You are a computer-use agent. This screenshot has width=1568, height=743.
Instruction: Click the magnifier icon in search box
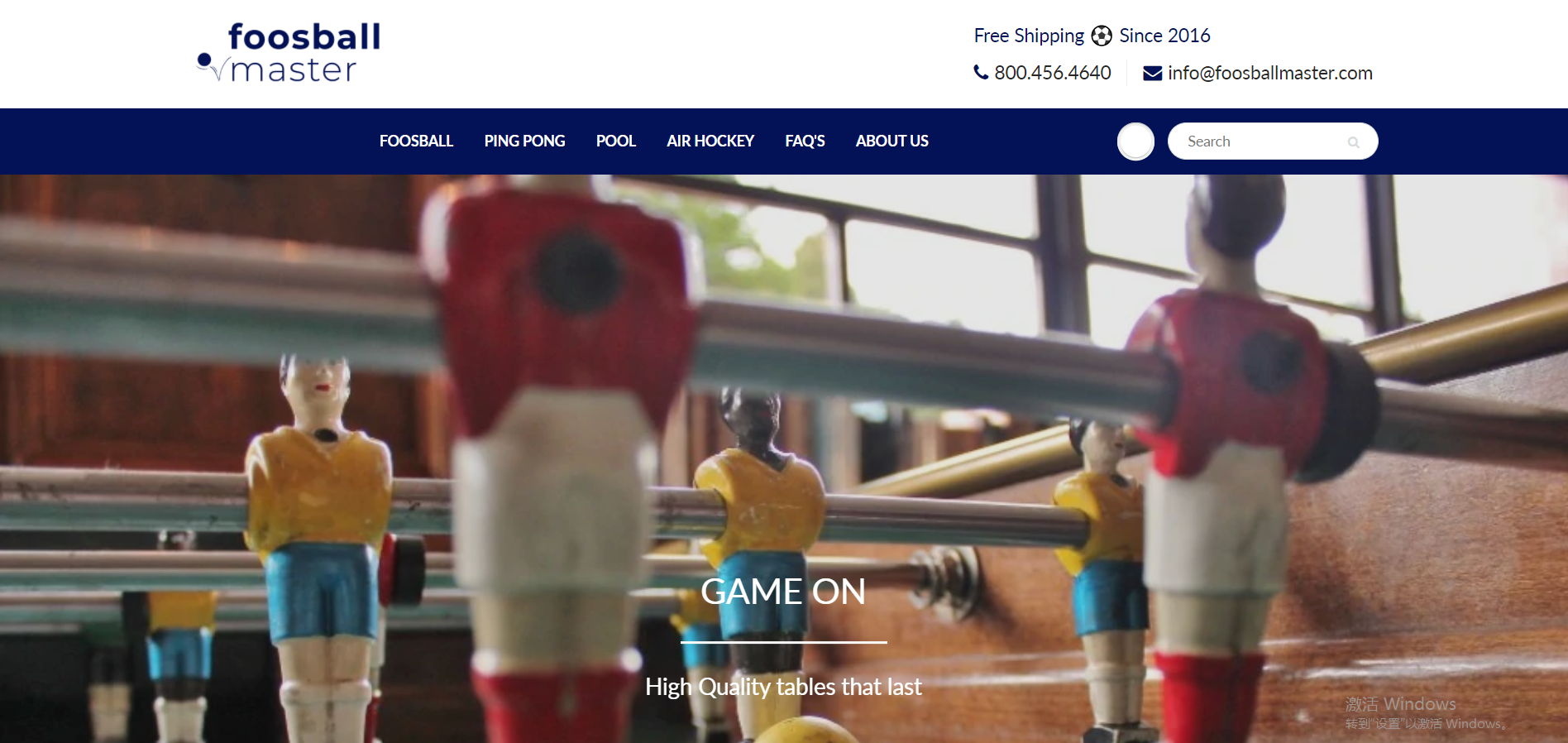(1353, 142)
